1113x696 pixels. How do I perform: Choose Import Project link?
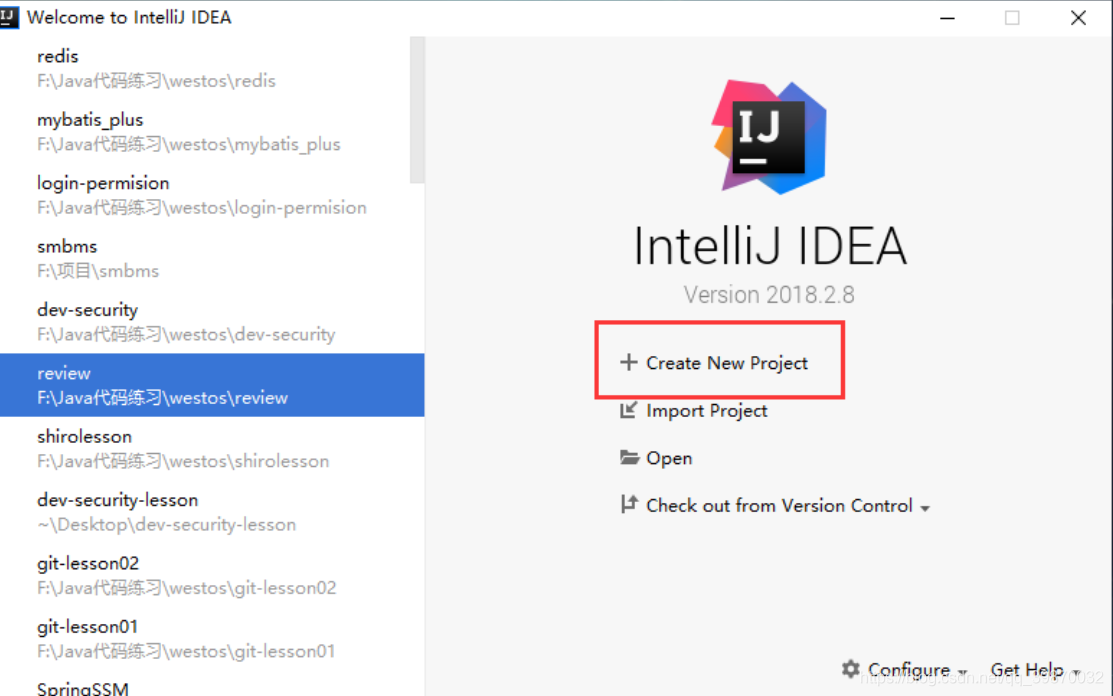[706, 410]
